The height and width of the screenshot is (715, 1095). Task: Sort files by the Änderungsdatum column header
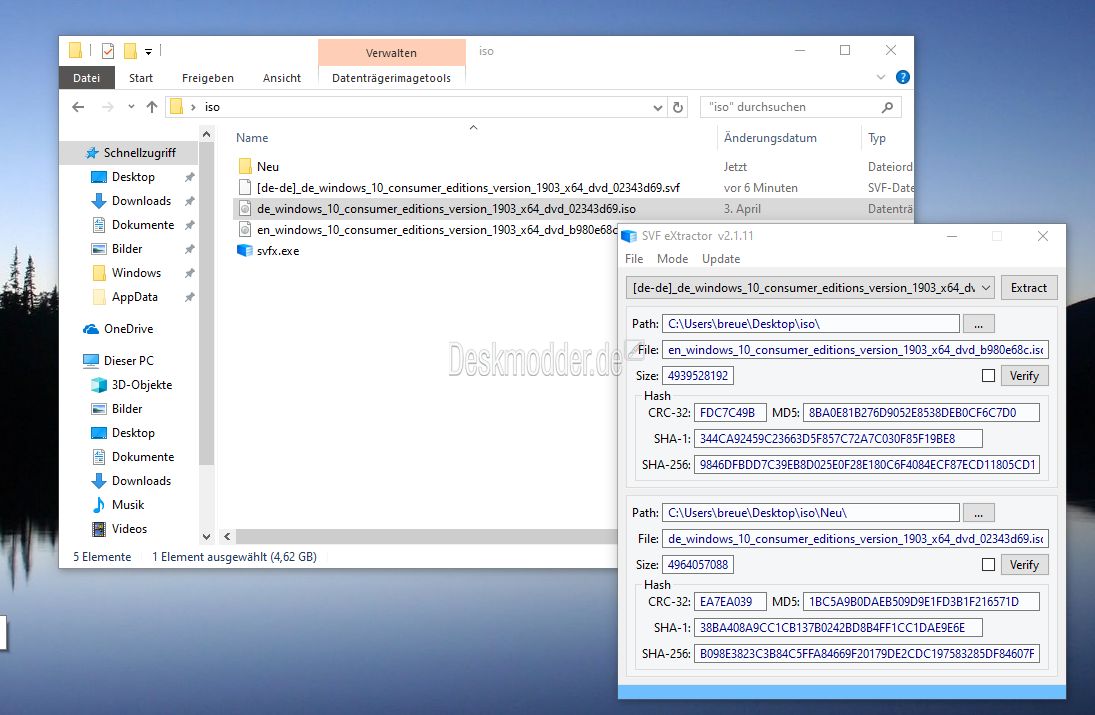(770, 138)
